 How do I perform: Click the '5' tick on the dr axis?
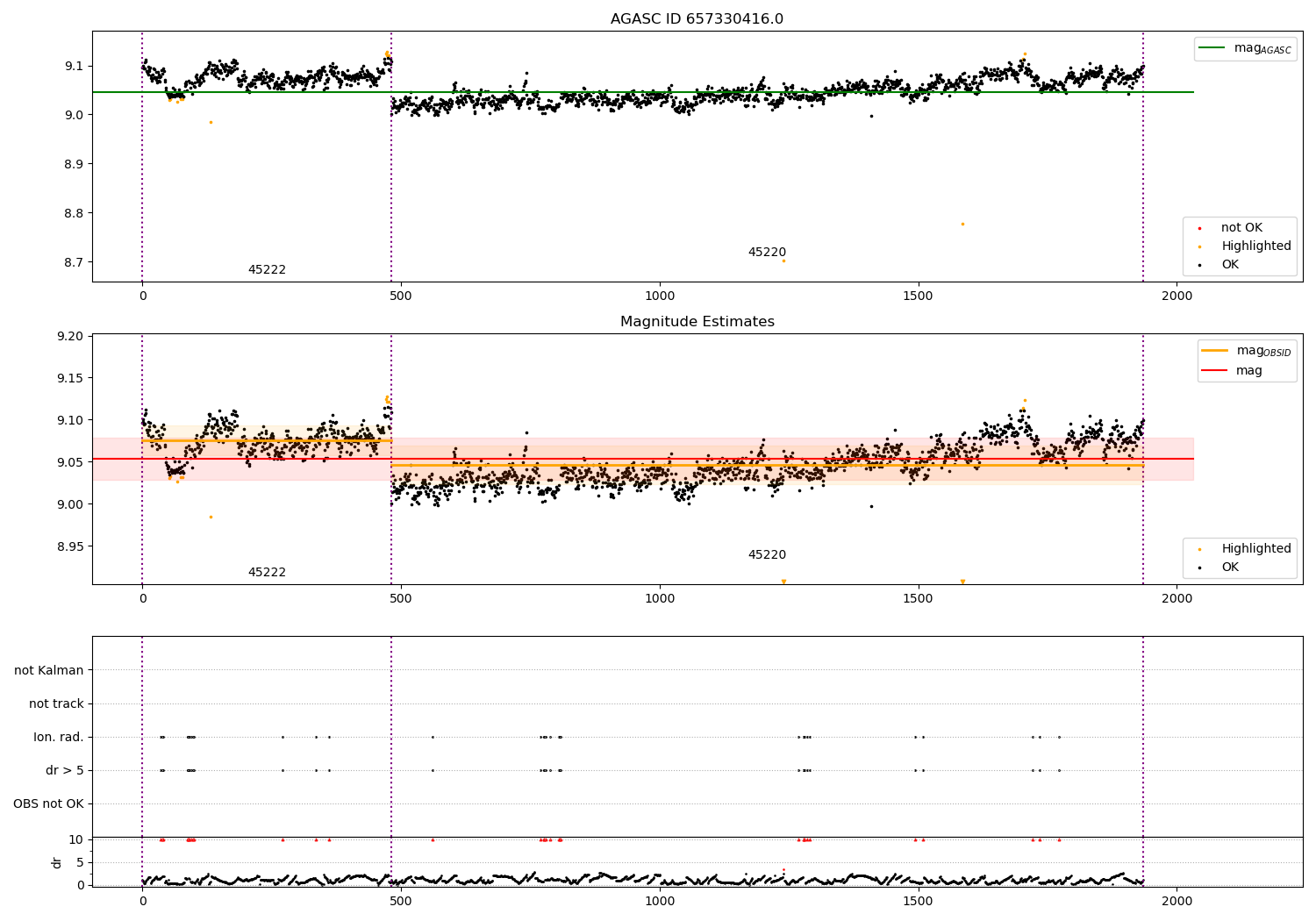click(80, 863)
